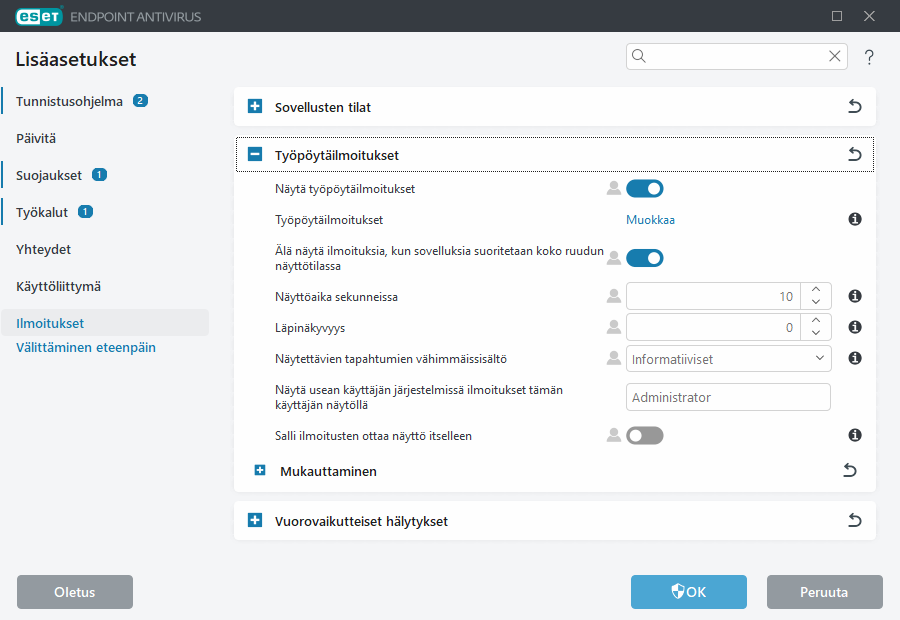Open help with the question mark icon
900x620 pixels.
point(869,57)
